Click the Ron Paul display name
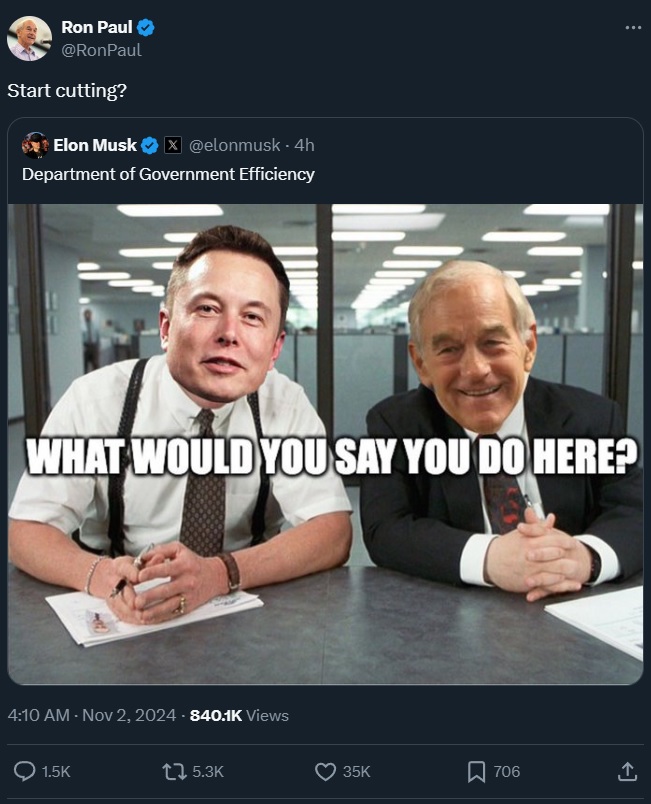 click(97, 27)
